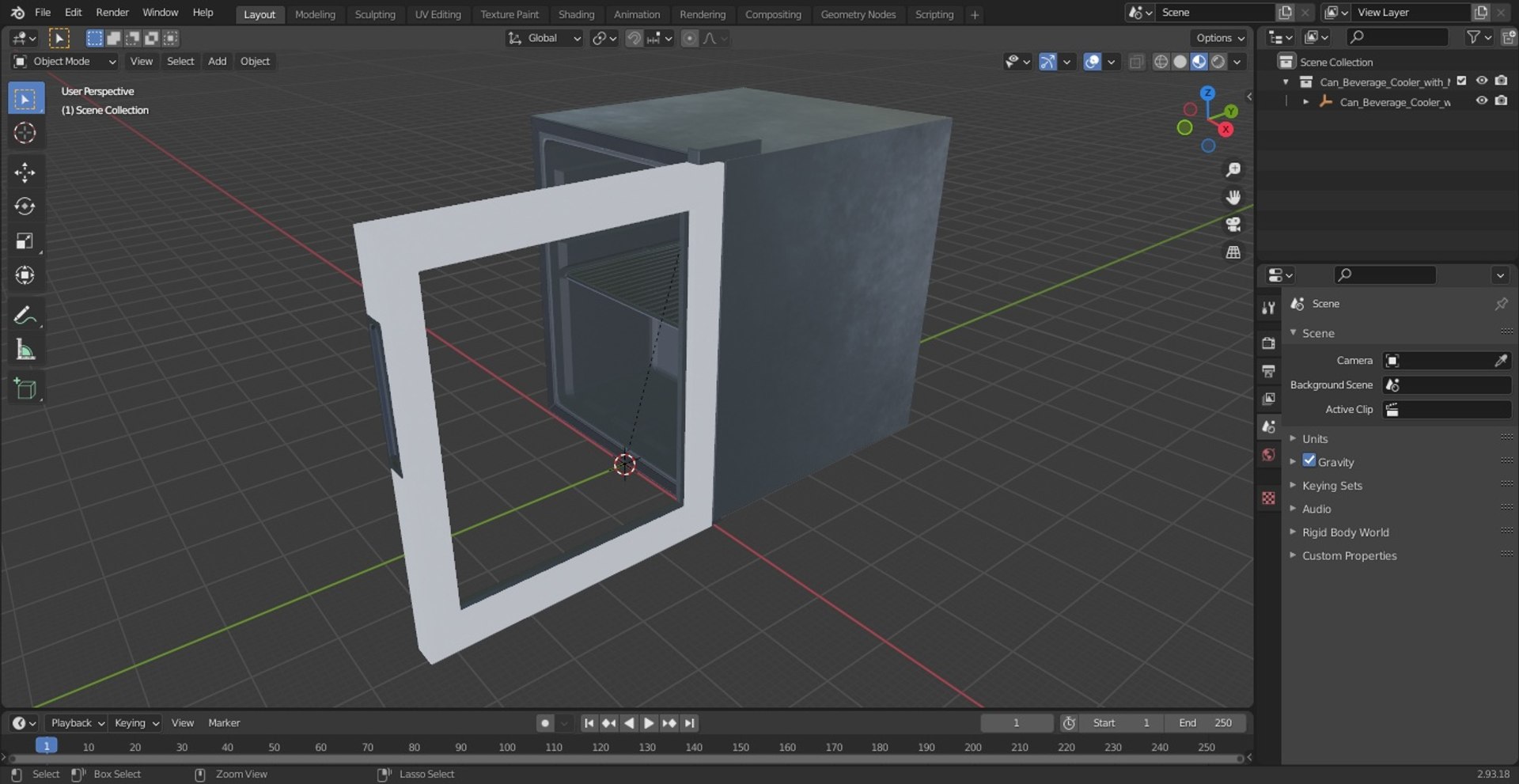Open the Global transform orientation dropdown
The image size is (1519, 784).
544,38
